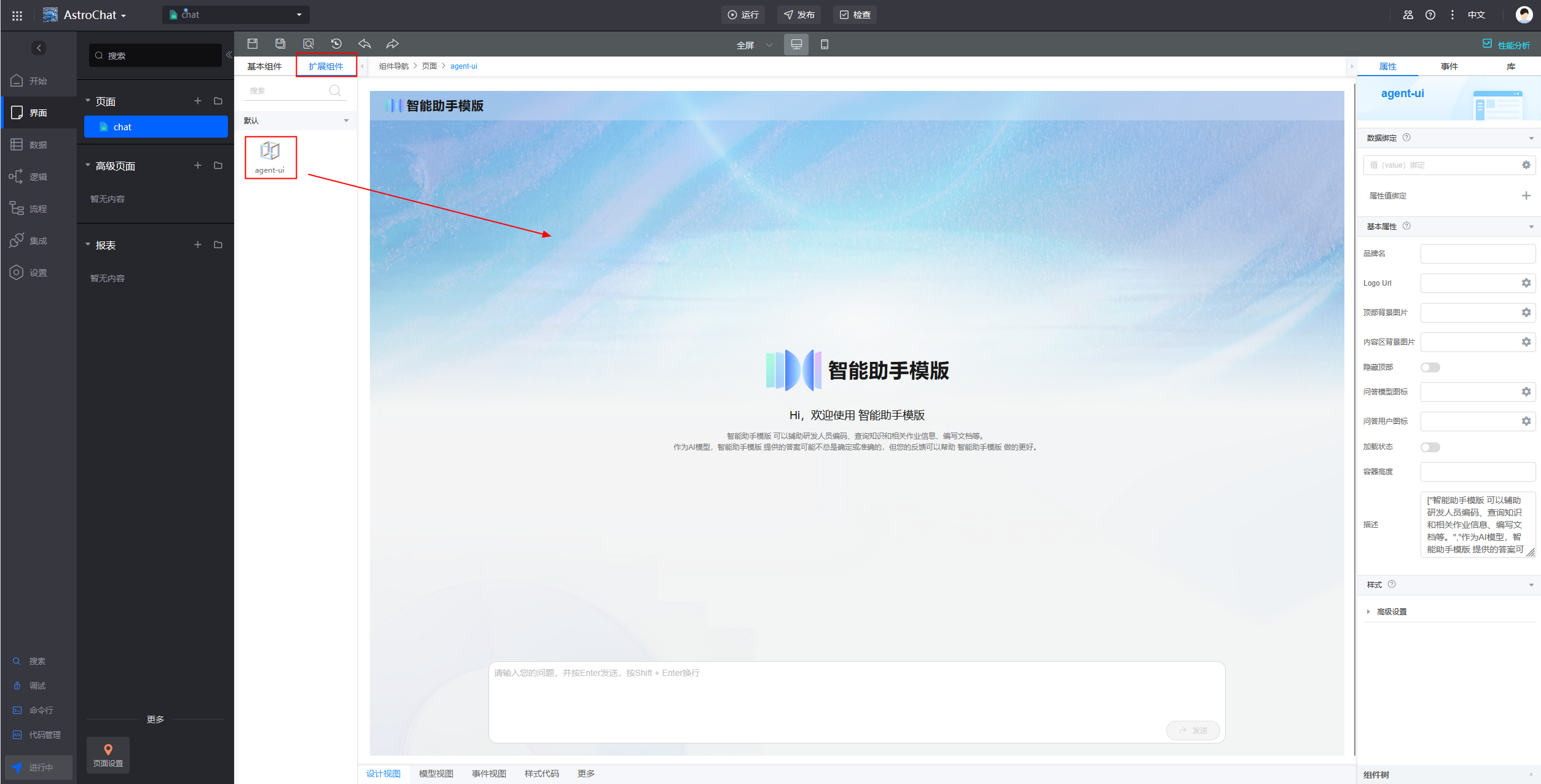Viewport: 1541px width, 784px height.
Task: Switch to mobile view icon
Action: pos(825,44)
